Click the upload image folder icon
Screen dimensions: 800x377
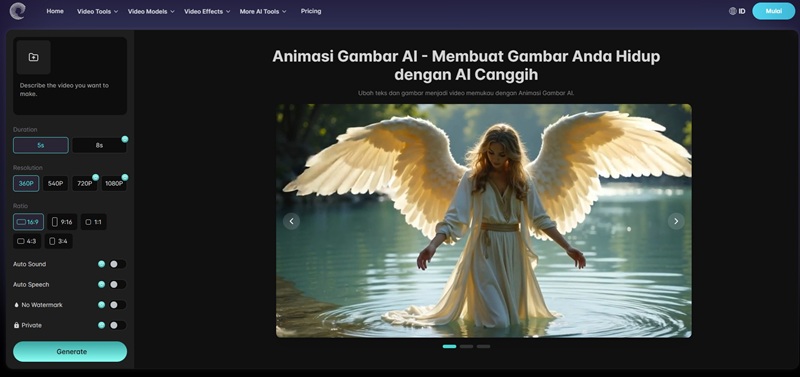click(x=34, y=57)
